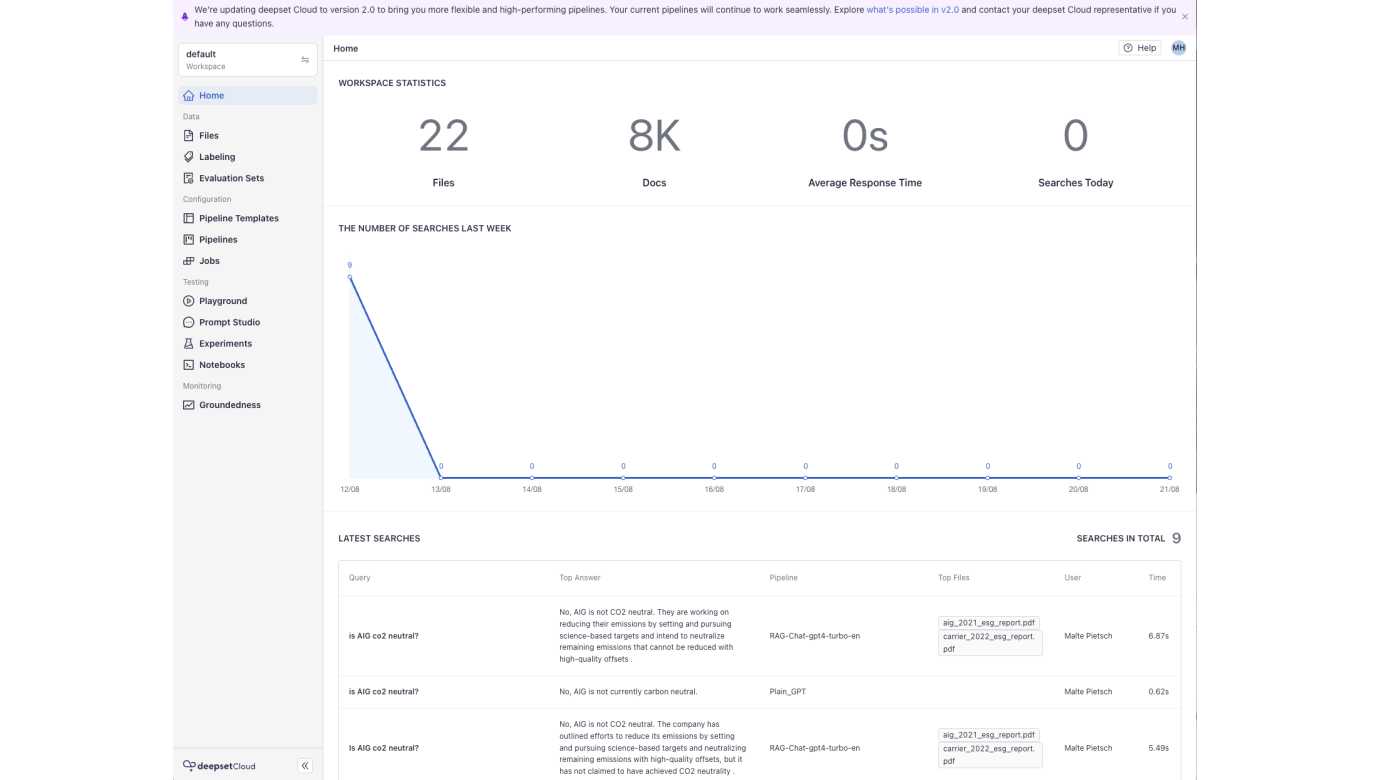
Task: Open Notebooks via its sidebar icon
Action: 189,366
